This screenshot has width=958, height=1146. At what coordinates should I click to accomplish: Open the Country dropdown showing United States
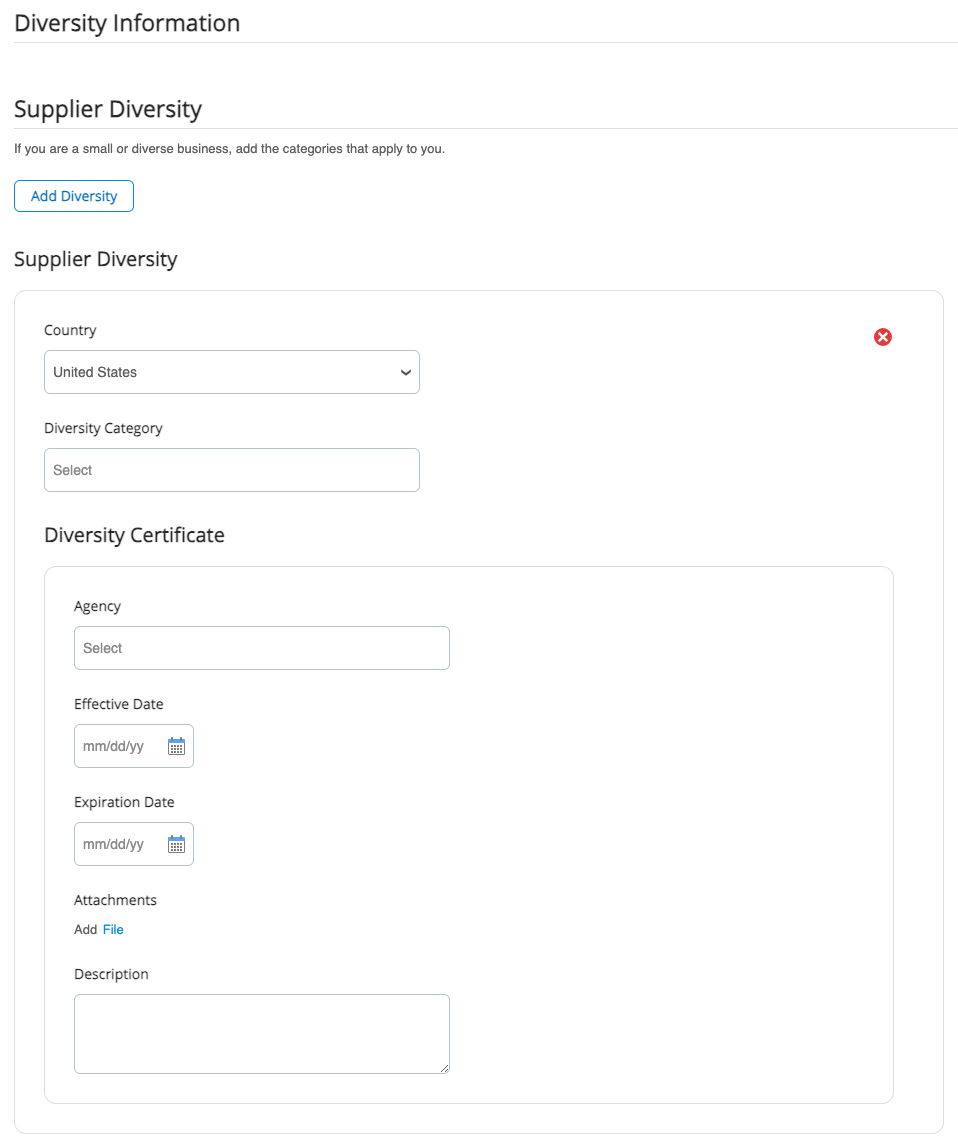tap(231, 372)
